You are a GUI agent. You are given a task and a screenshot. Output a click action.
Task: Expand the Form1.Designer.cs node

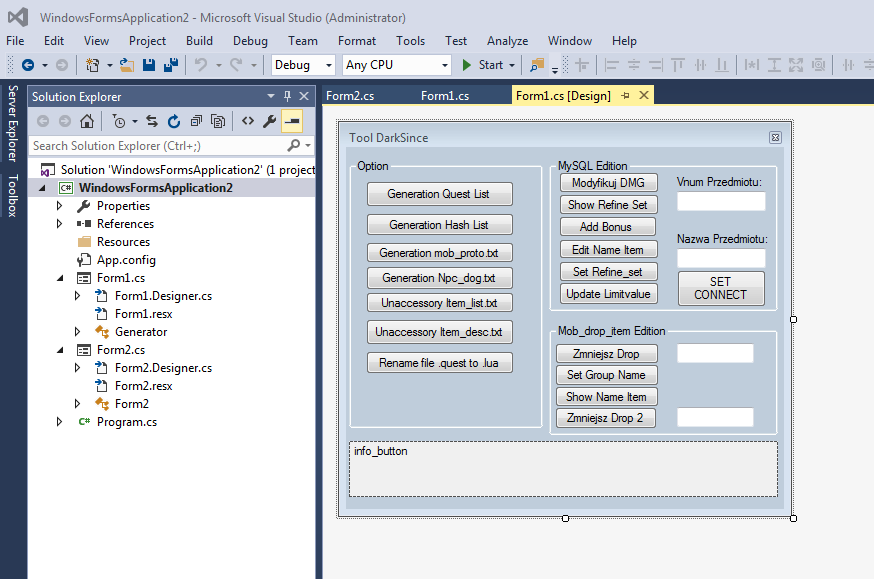pyautogui.click(x=77, y=296)
